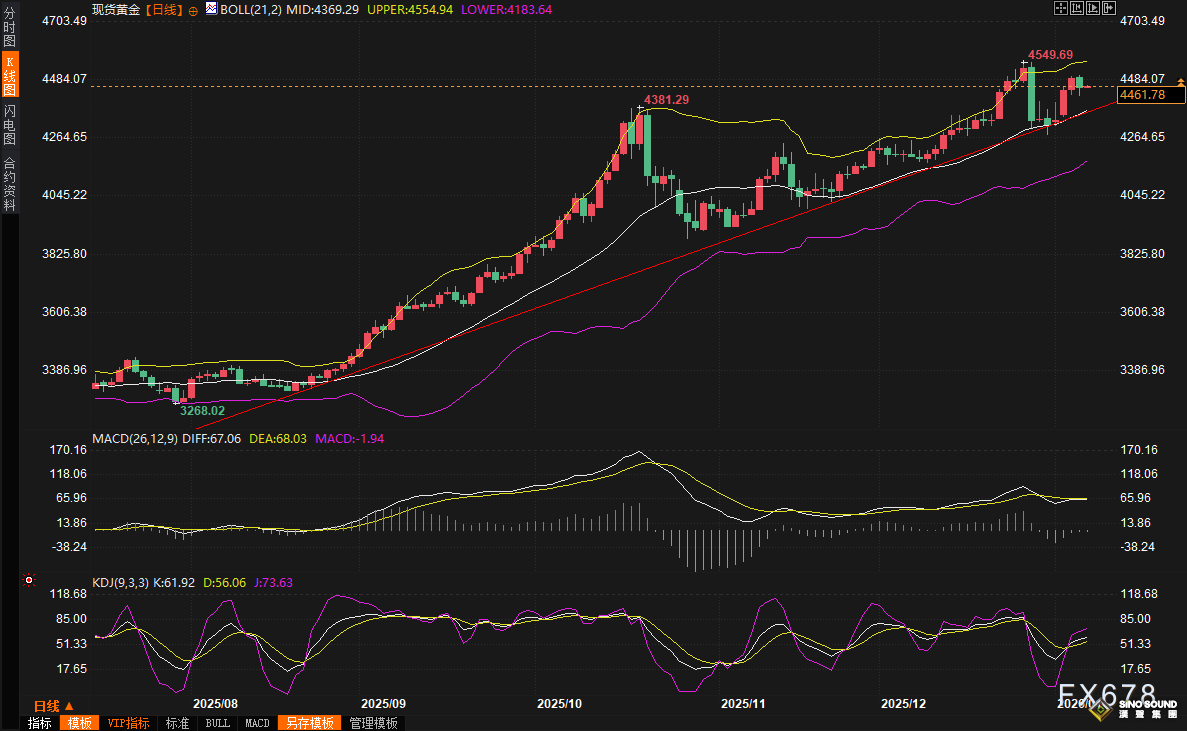This screenshot has height=731, width=1187.
Task: Click the rightmost chart layout icon at top right
Action: (1107, 8)
